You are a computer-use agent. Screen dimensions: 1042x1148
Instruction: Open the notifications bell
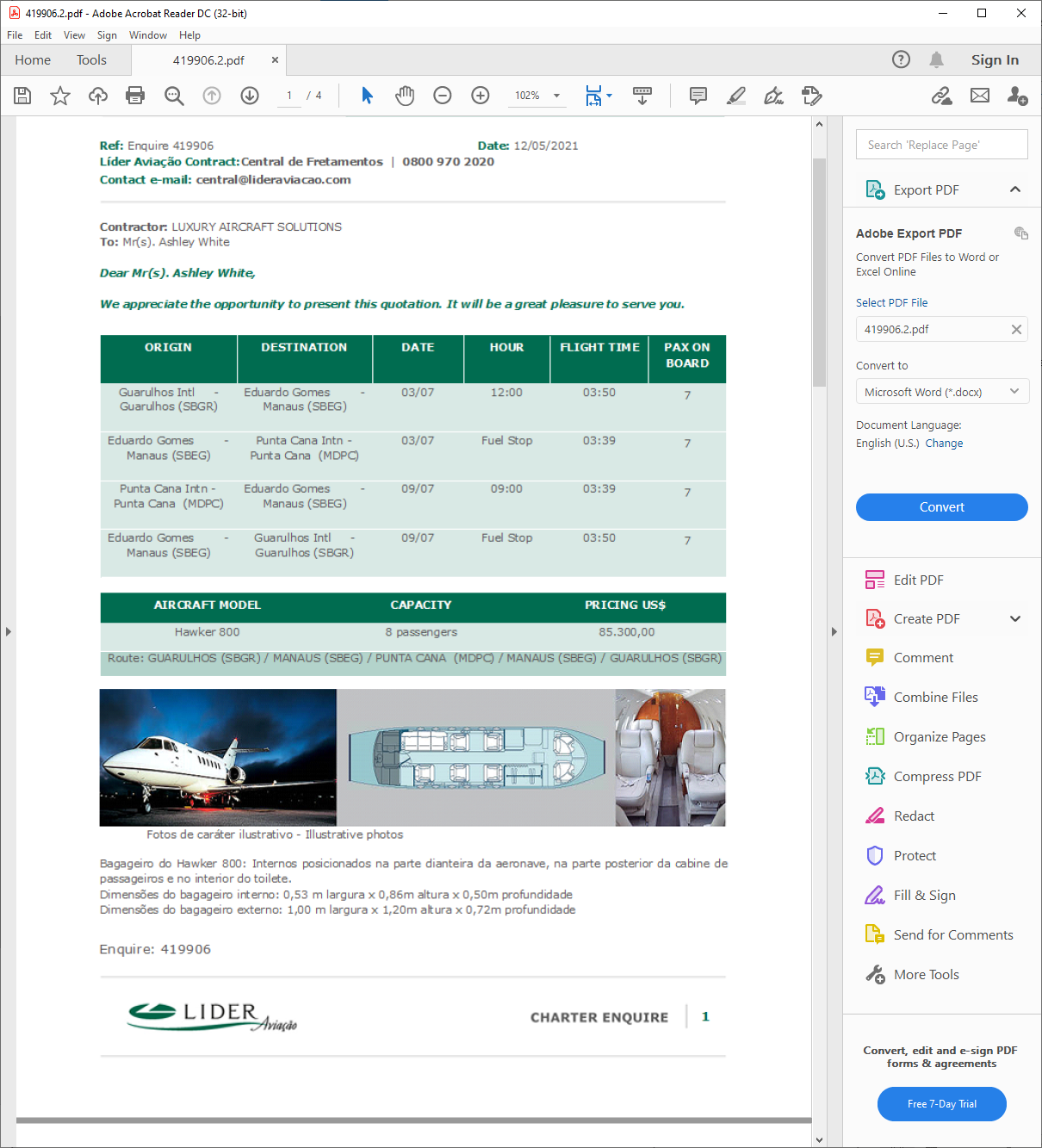coord(936,59)
